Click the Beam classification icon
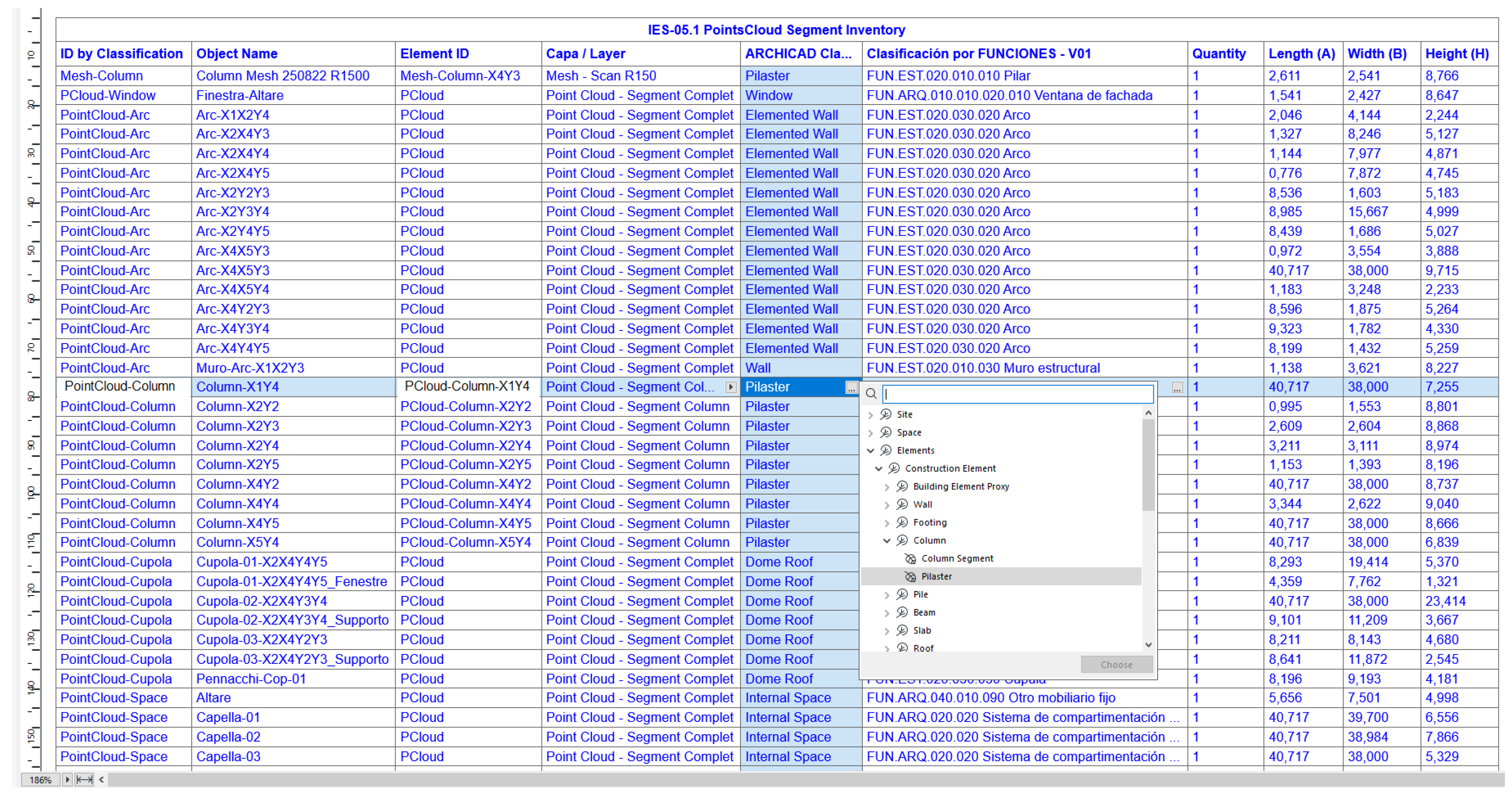This screenshot has width=1512, height=797. pos(902,613)
